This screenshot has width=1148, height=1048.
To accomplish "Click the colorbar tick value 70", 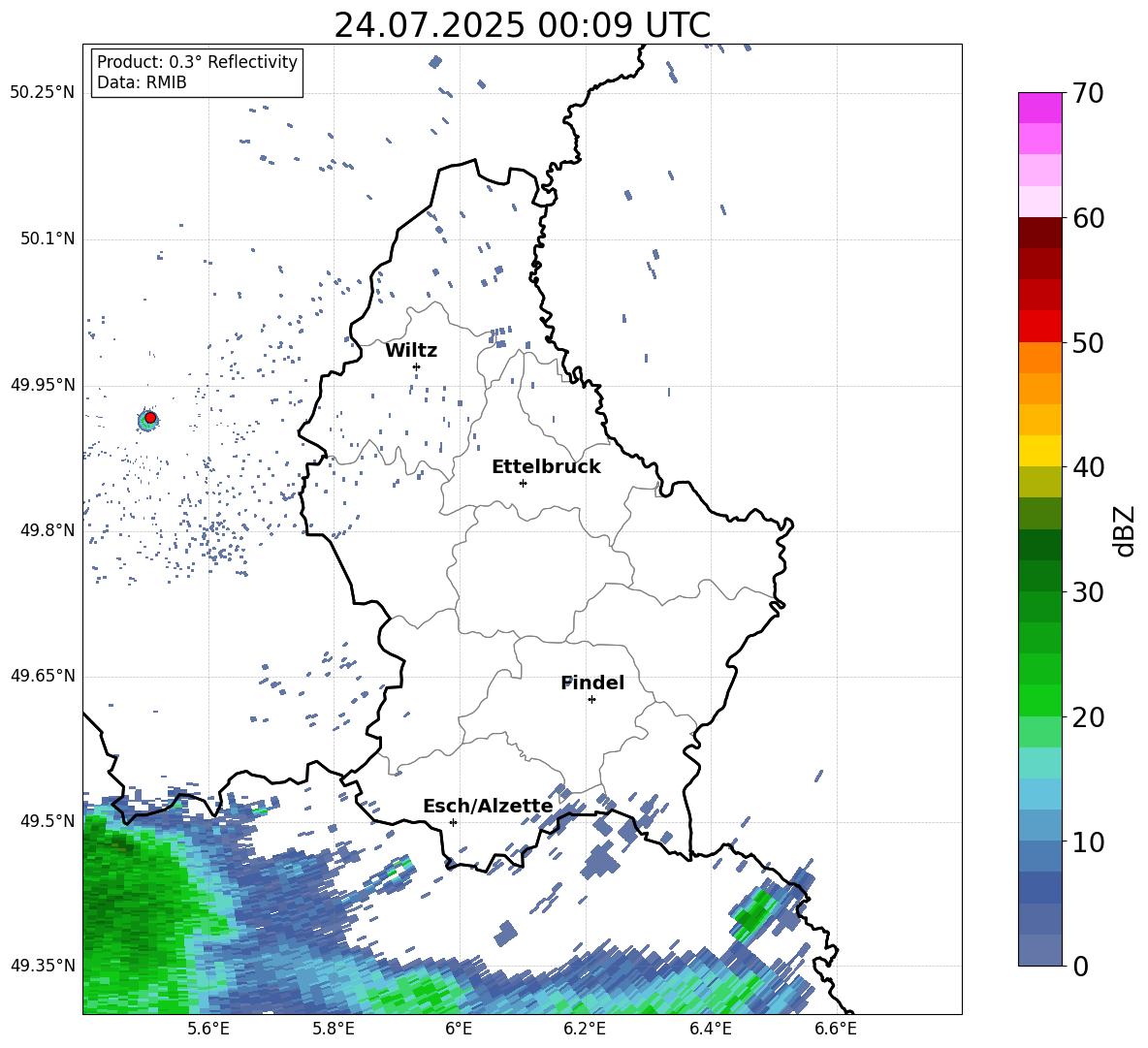I will tap(1088, 94).
